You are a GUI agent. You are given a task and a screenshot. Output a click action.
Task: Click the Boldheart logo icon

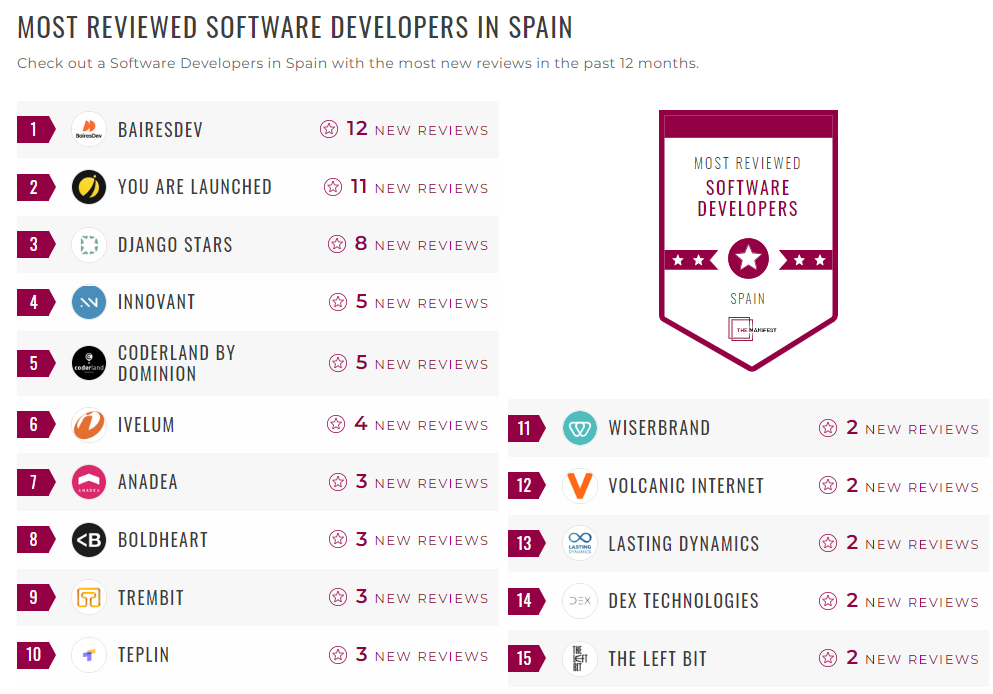pos(89,539)
